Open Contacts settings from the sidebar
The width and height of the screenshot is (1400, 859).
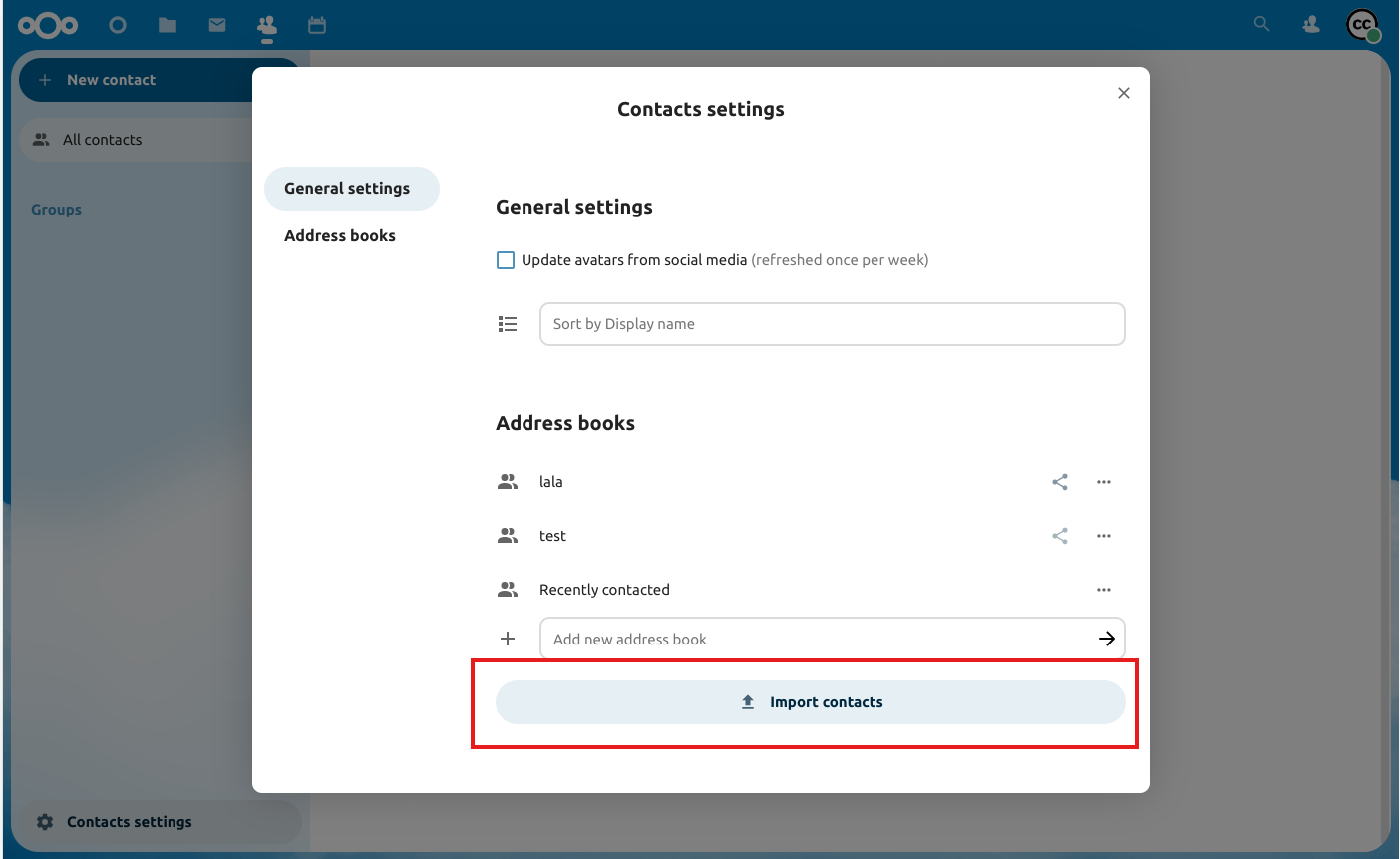click(x=130, y=821)
